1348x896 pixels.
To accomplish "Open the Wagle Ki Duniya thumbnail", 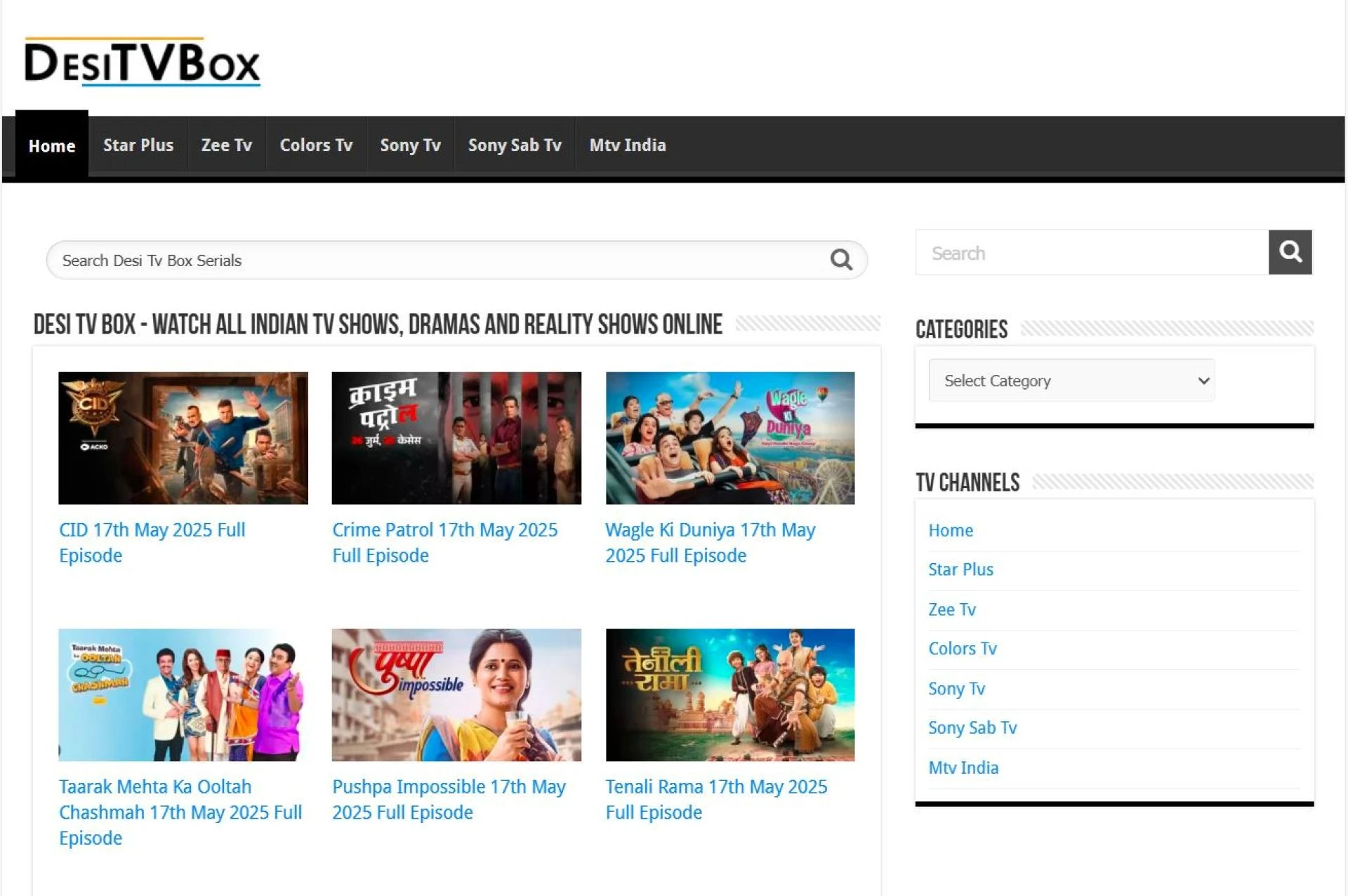I will 730,438.
